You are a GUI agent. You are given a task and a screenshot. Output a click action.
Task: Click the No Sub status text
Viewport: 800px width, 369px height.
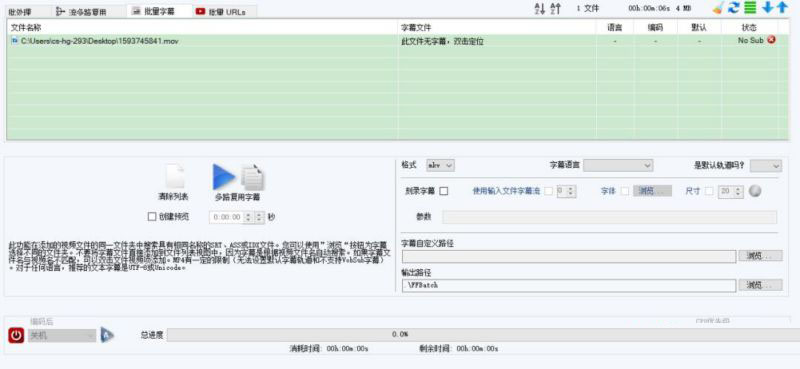(751, 40)
